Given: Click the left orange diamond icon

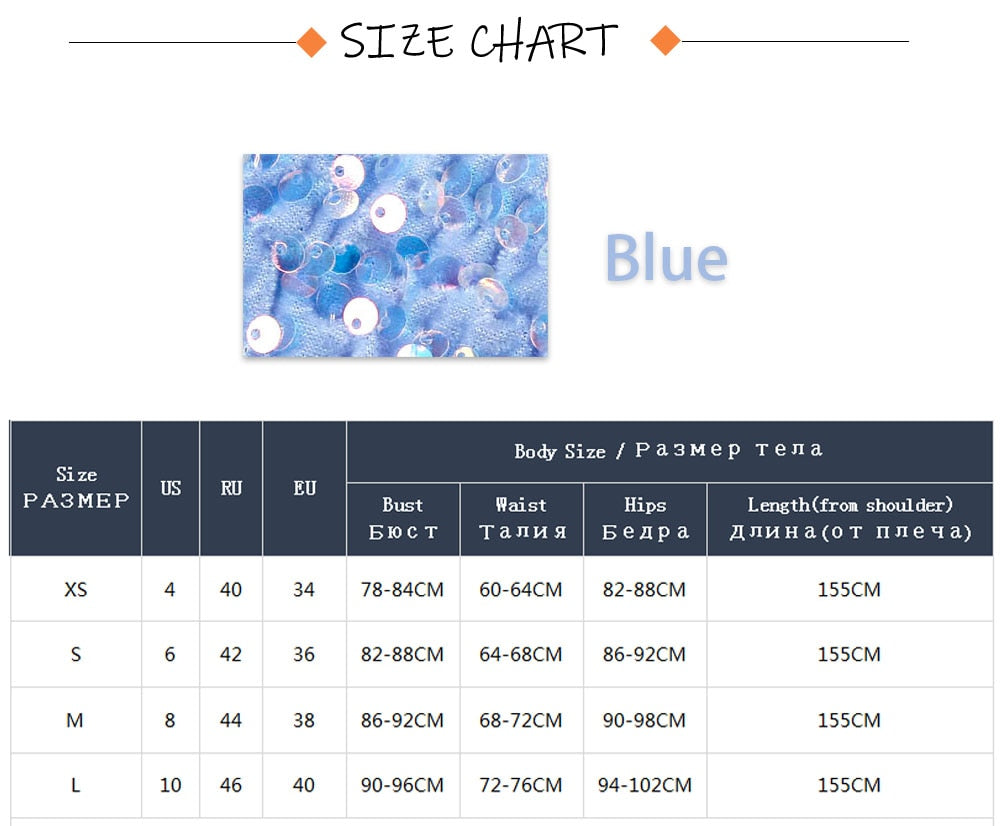Looking at the screenshot, I should tap(312, 43).
